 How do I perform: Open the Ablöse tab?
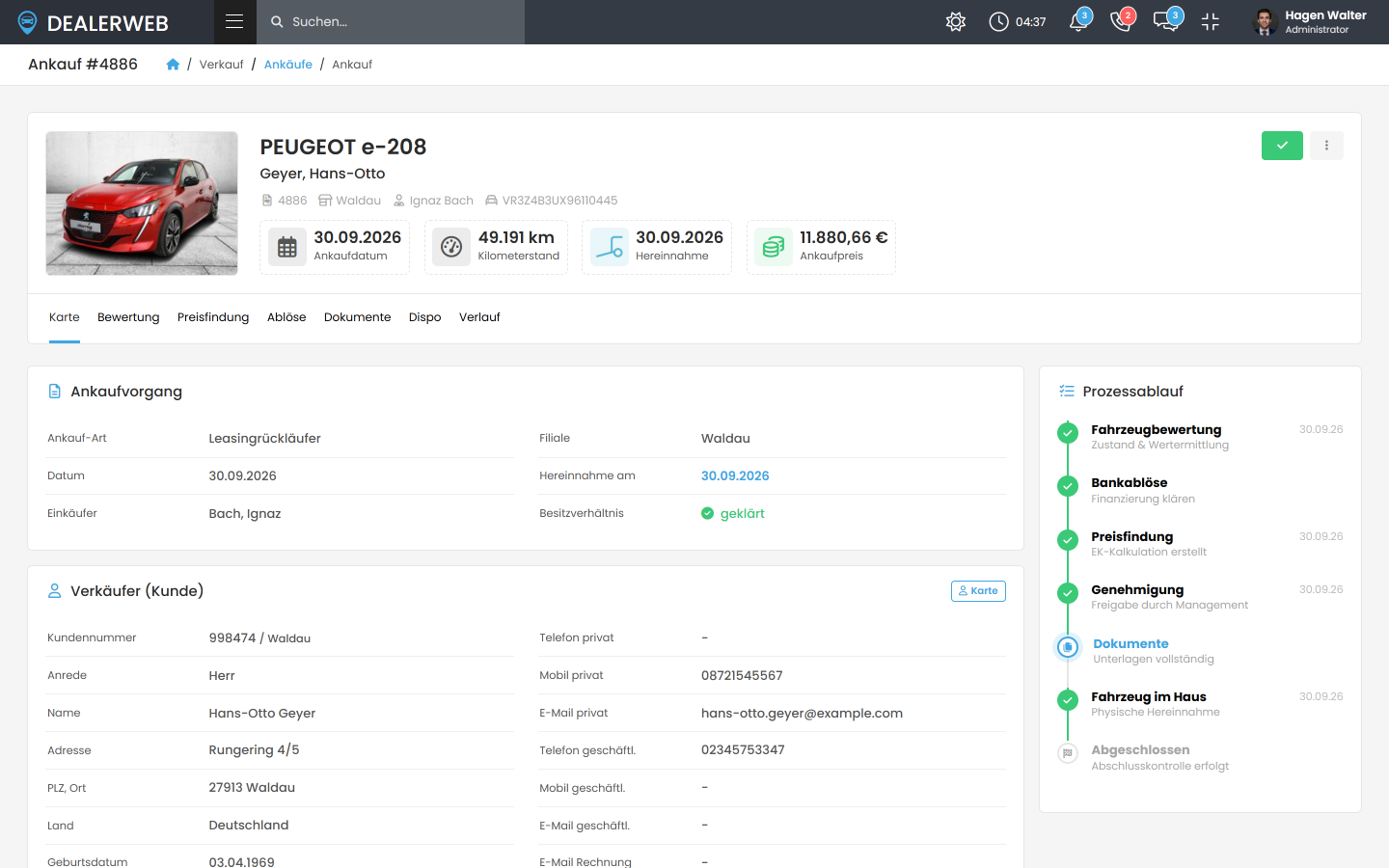(x=286, y=317)
